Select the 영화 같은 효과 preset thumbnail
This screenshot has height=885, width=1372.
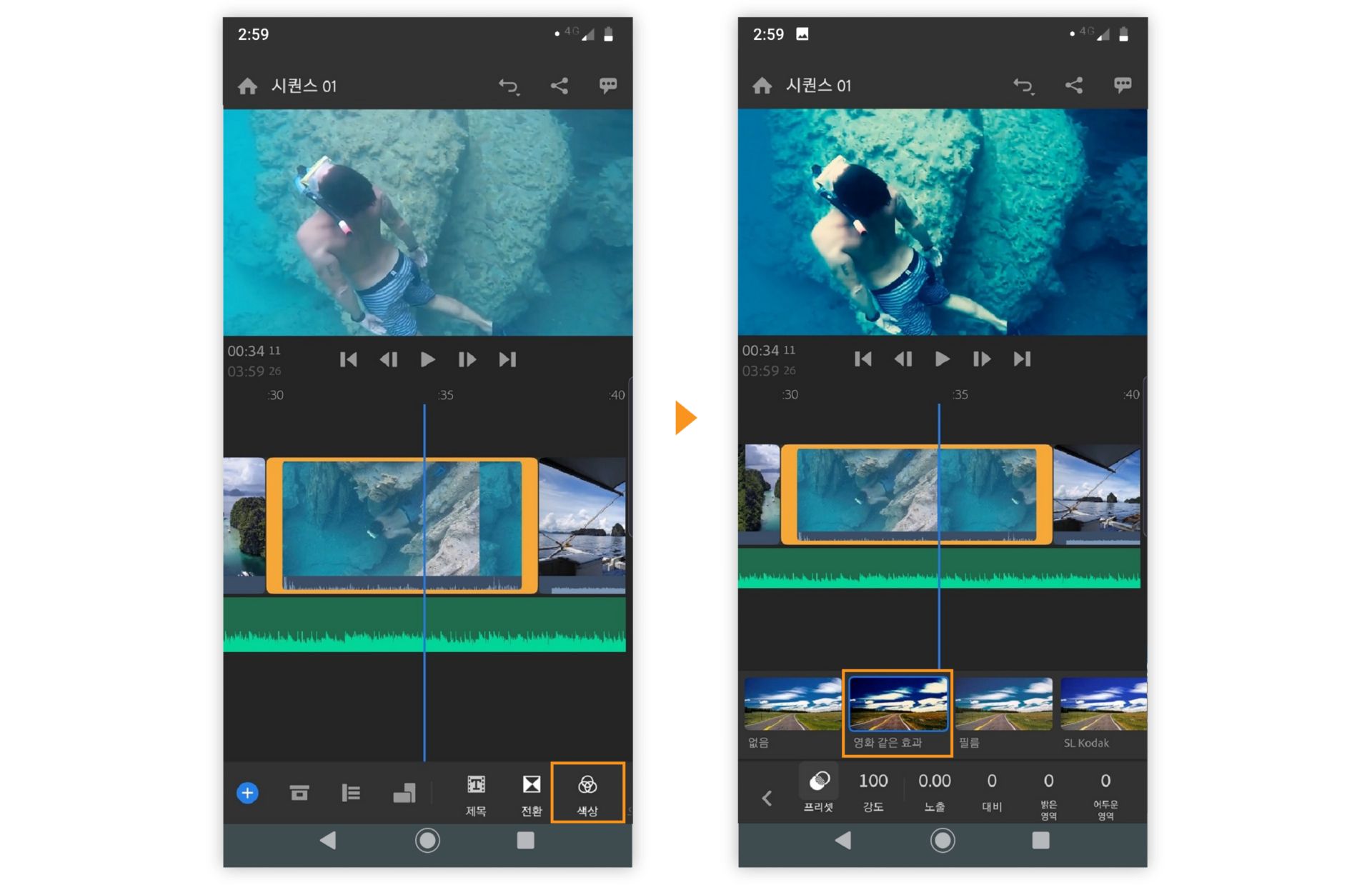(898, 705)
